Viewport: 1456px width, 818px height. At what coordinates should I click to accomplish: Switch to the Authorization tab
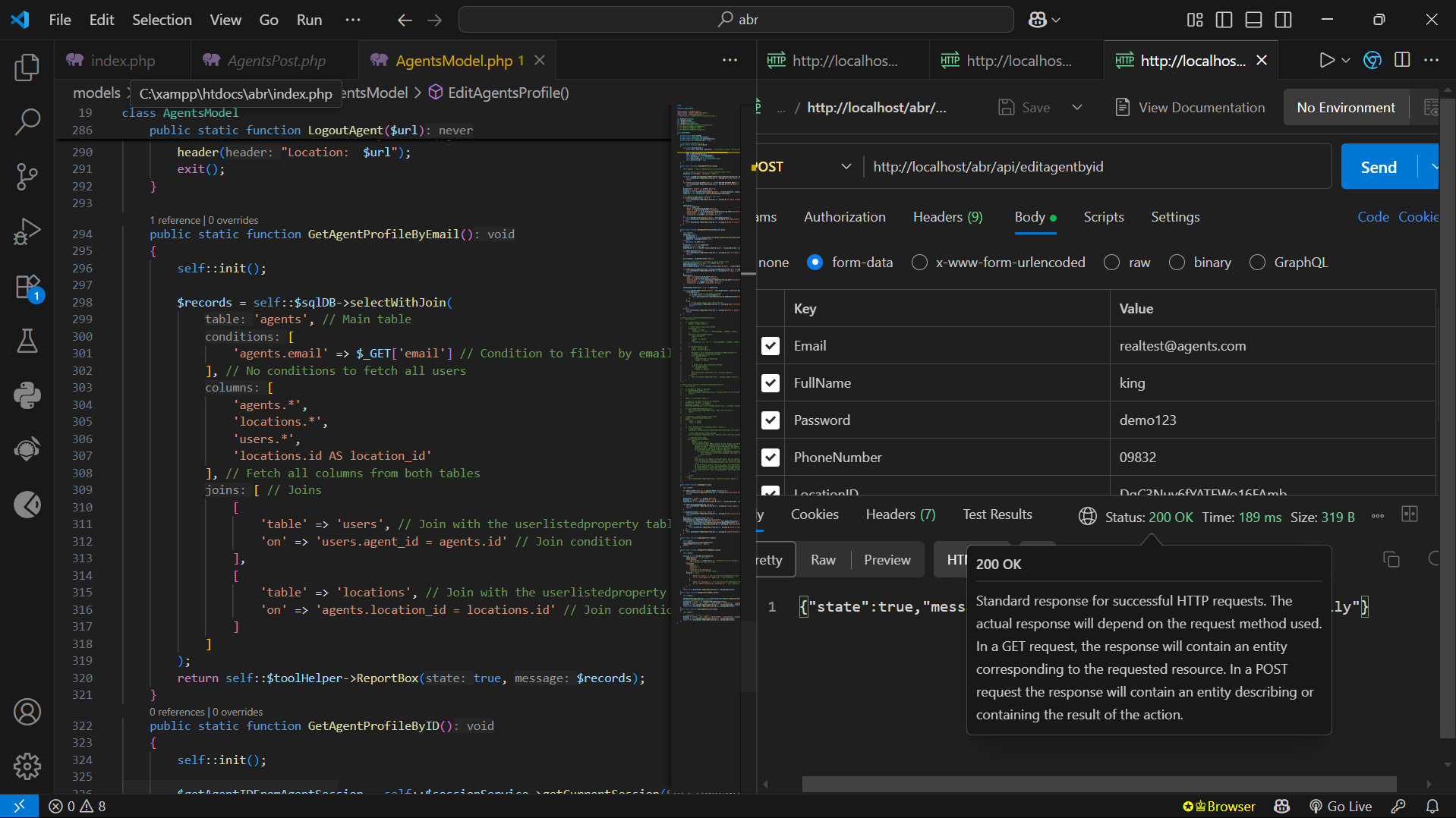pyautogui.click(x=844, y=217)
